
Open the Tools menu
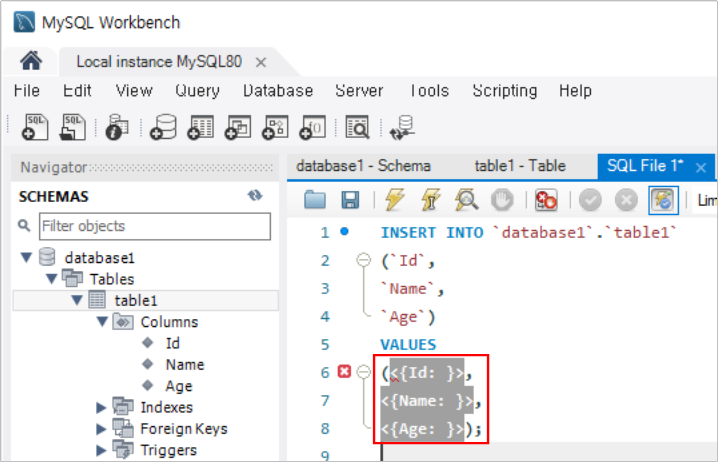(x=429, y=91)
